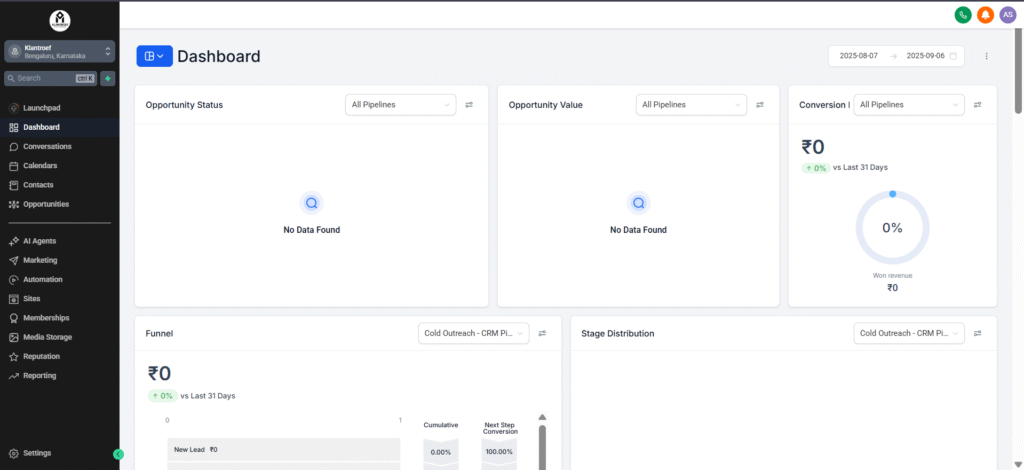Viewport: 1024px width, 470px height.
Task: Open AI Agents in the sidebar
Action: (x=39, y=241)
